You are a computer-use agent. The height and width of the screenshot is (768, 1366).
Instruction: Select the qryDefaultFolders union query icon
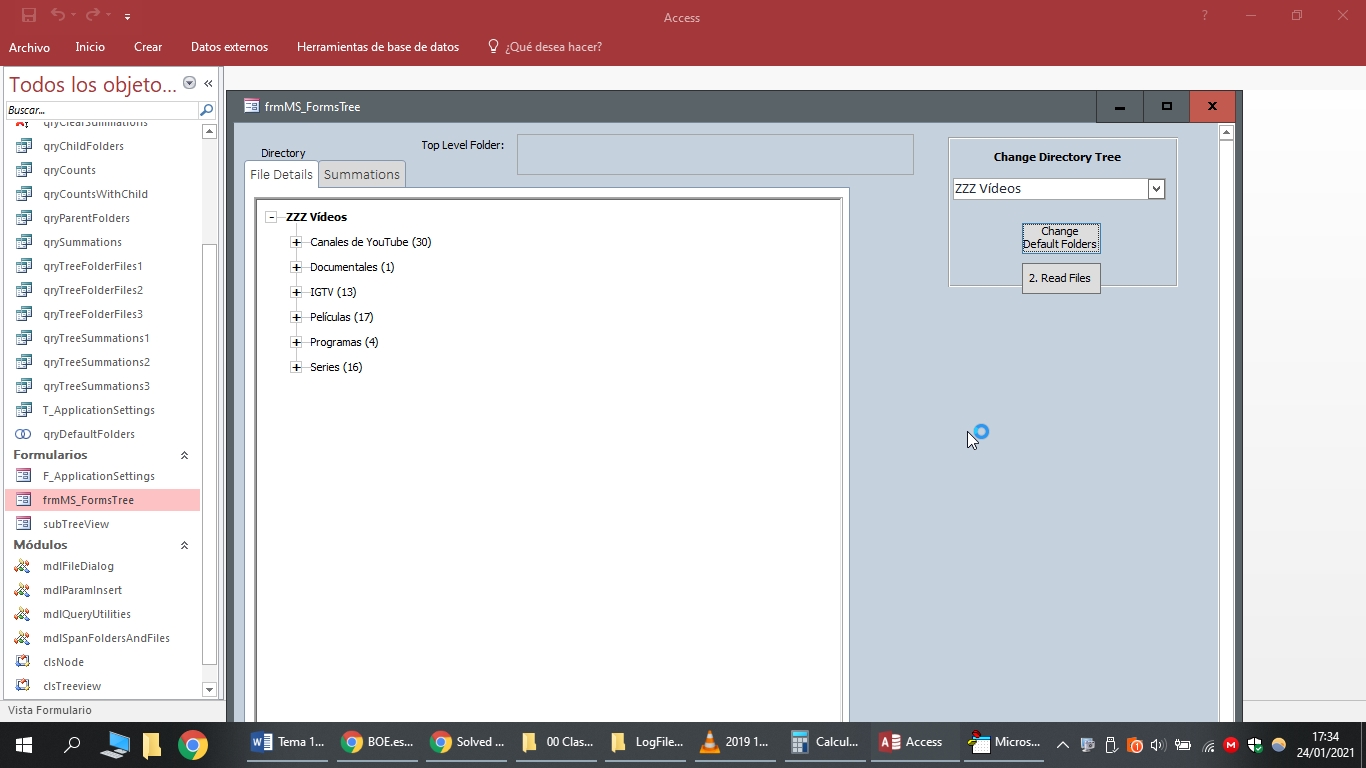pos(24,434)
